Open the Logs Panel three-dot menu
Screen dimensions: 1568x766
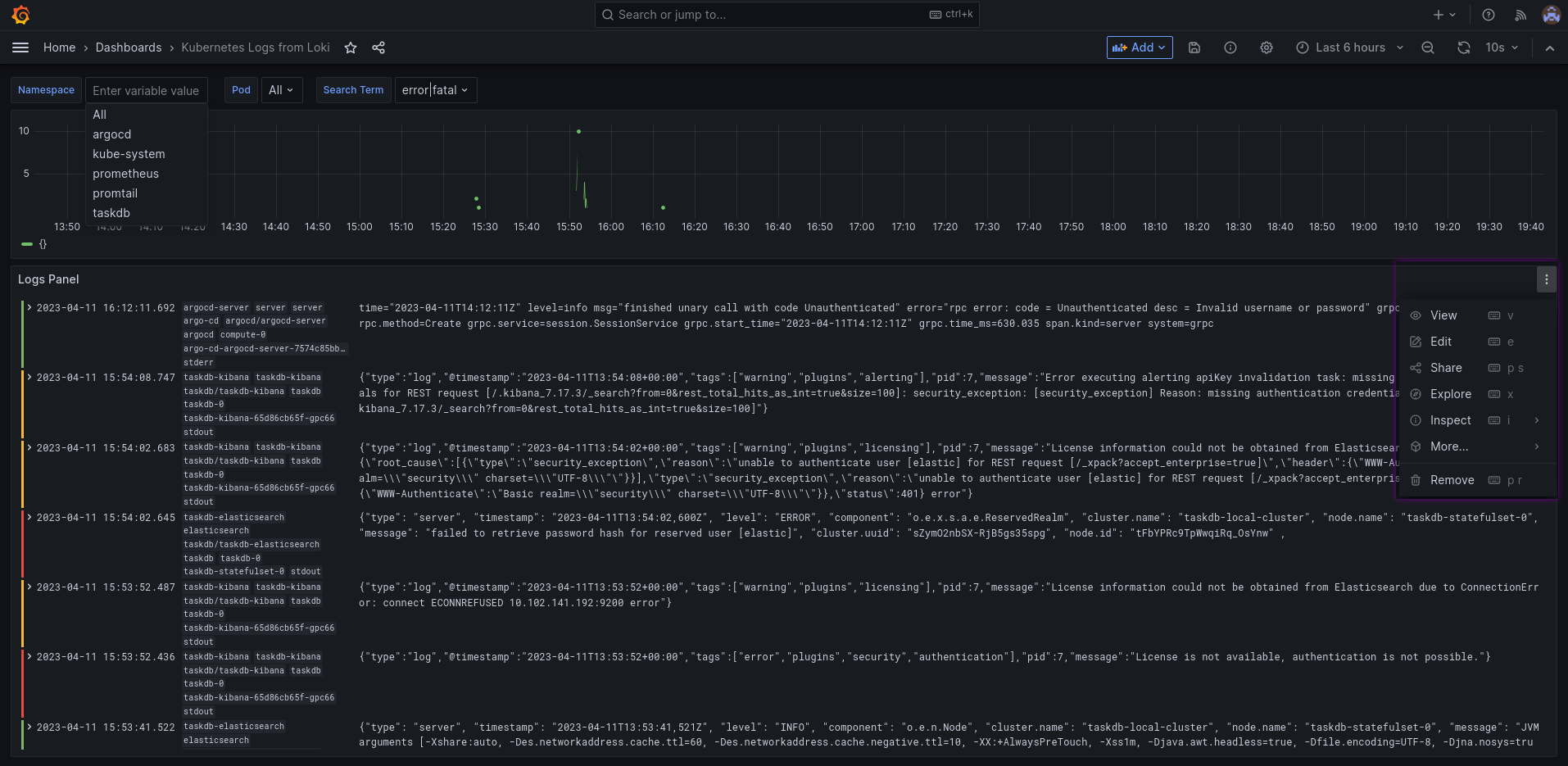tap(1547, 279)
